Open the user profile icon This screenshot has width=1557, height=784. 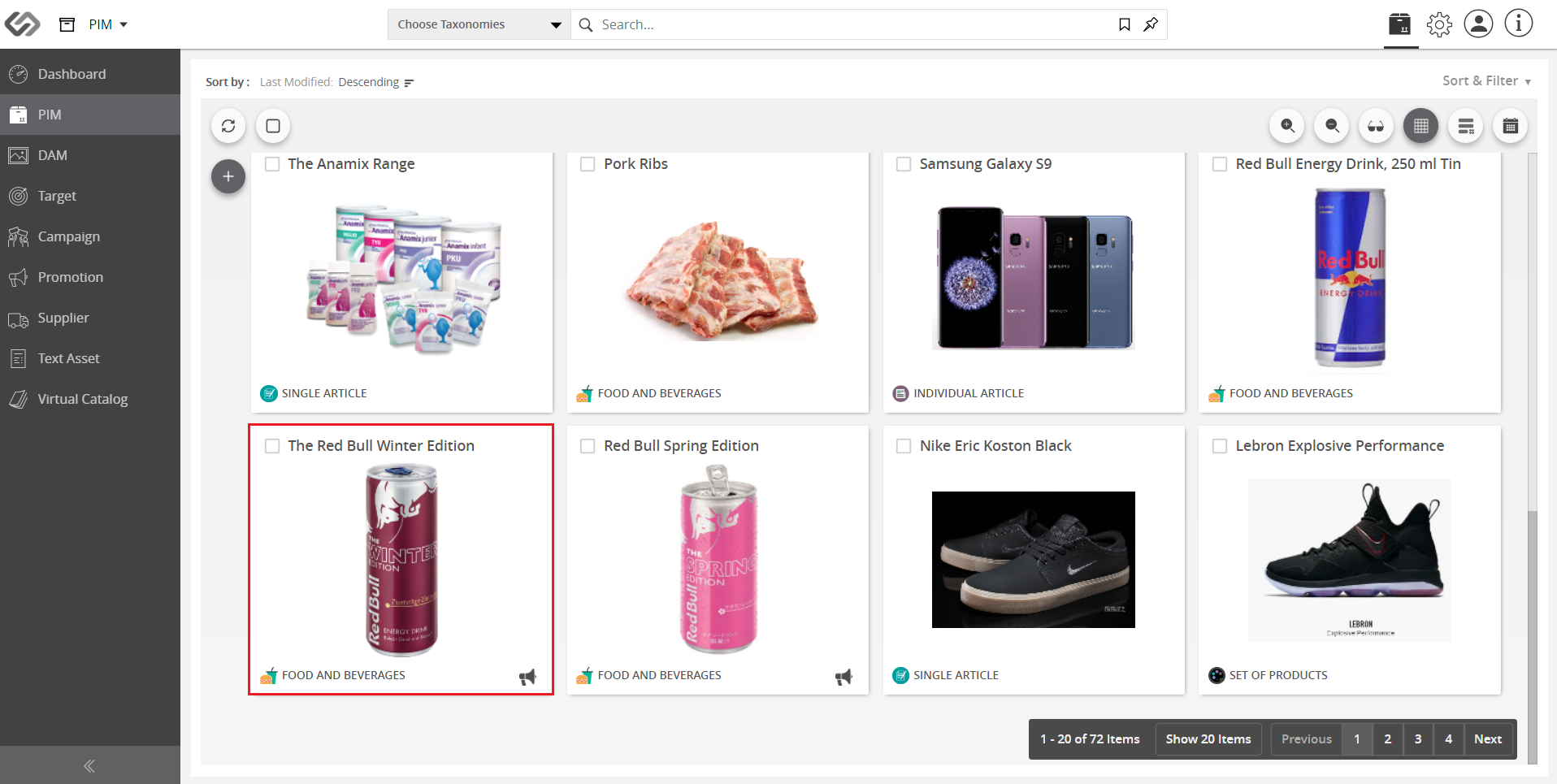coord(1478,24)
